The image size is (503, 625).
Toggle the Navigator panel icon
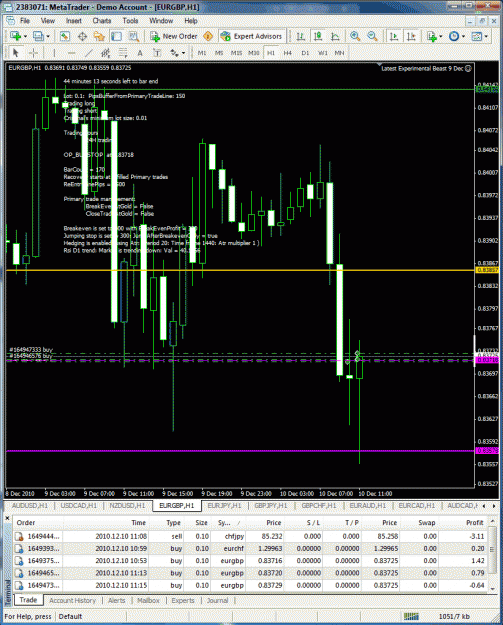click(99, 36)
